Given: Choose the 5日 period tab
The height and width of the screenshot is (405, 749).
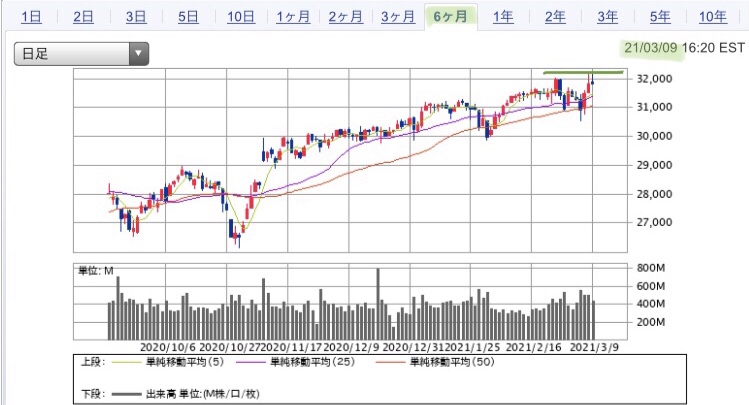Looking at the screenshot, I should coord(188,16).
